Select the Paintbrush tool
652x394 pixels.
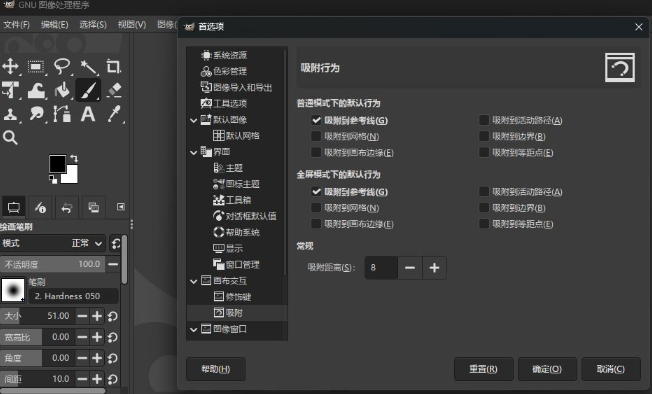click(88, 90)
